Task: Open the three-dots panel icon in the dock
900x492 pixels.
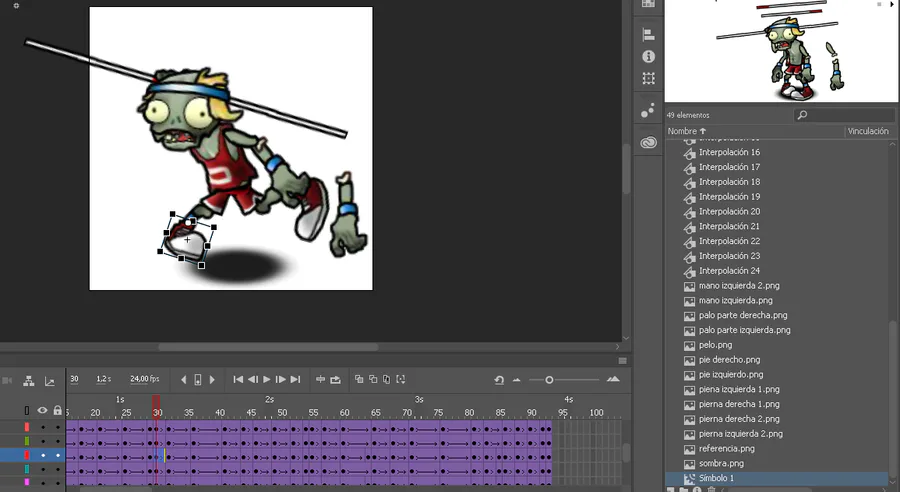Action: point(648,110)
